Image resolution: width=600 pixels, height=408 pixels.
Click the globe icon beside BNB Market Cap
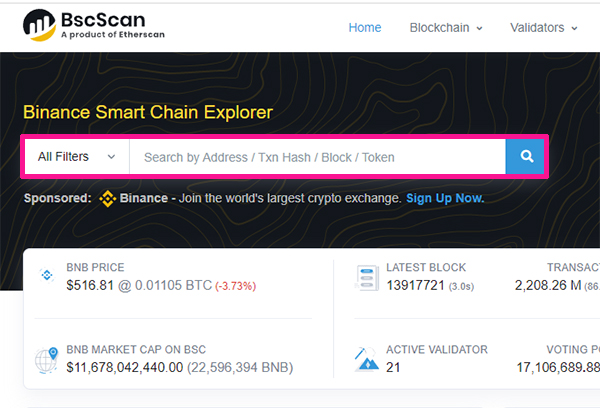click(x=46, y=360)
